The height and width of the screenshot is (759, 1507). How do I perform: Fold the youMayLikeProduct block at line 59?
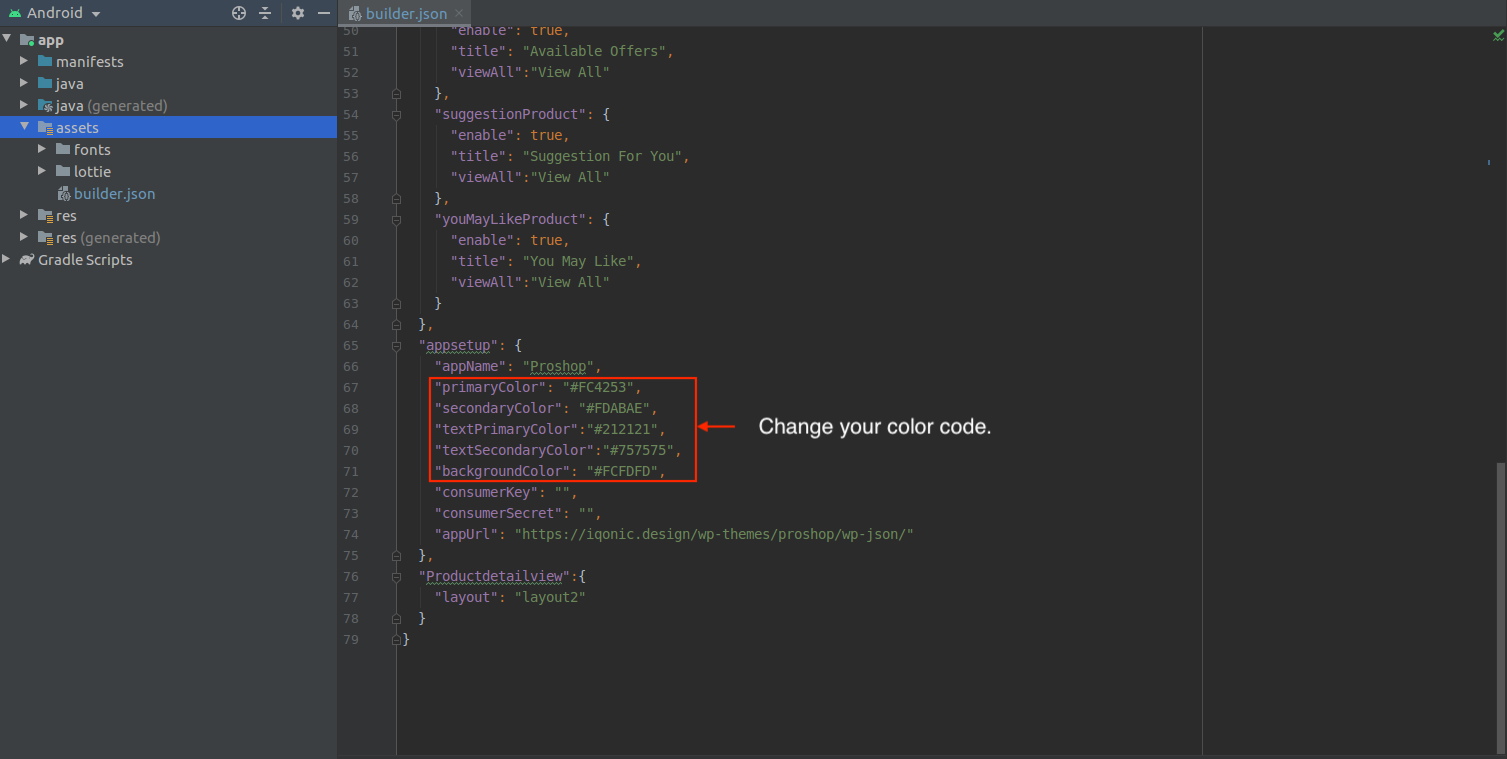(397, 219)
